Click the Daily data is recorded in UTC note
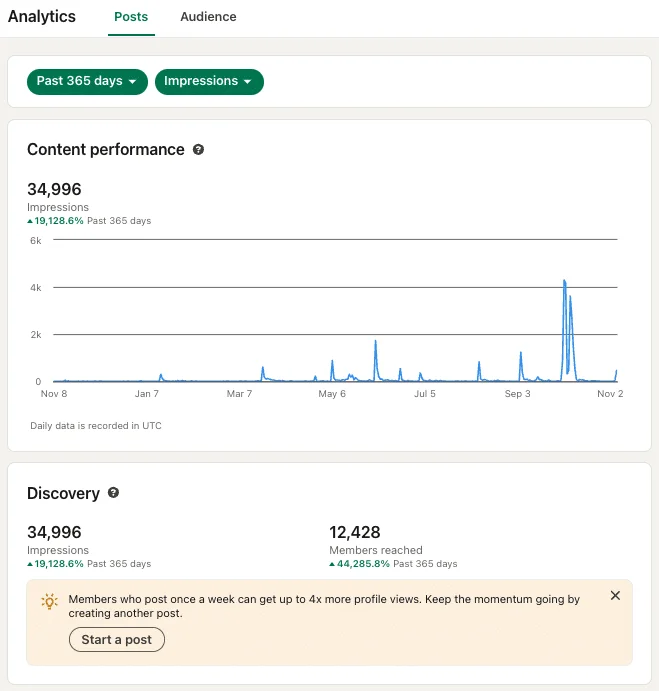The width and height of the screenshot is (659, 691). pos(96,426)
